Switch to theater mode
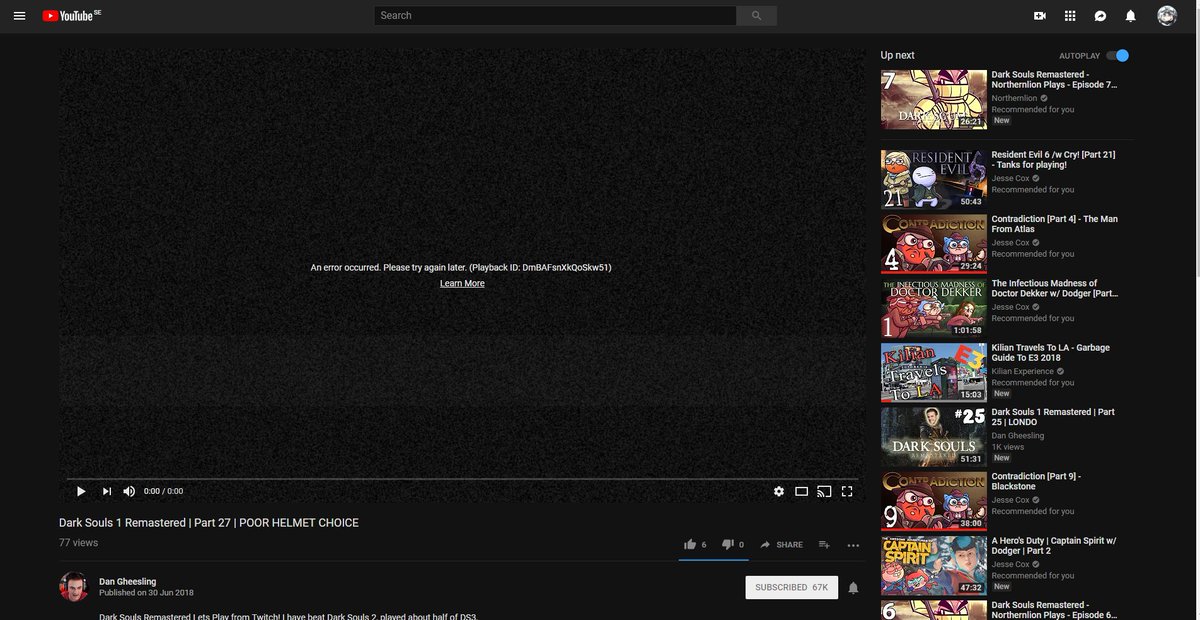1200x620 pixels. point(801,491)
